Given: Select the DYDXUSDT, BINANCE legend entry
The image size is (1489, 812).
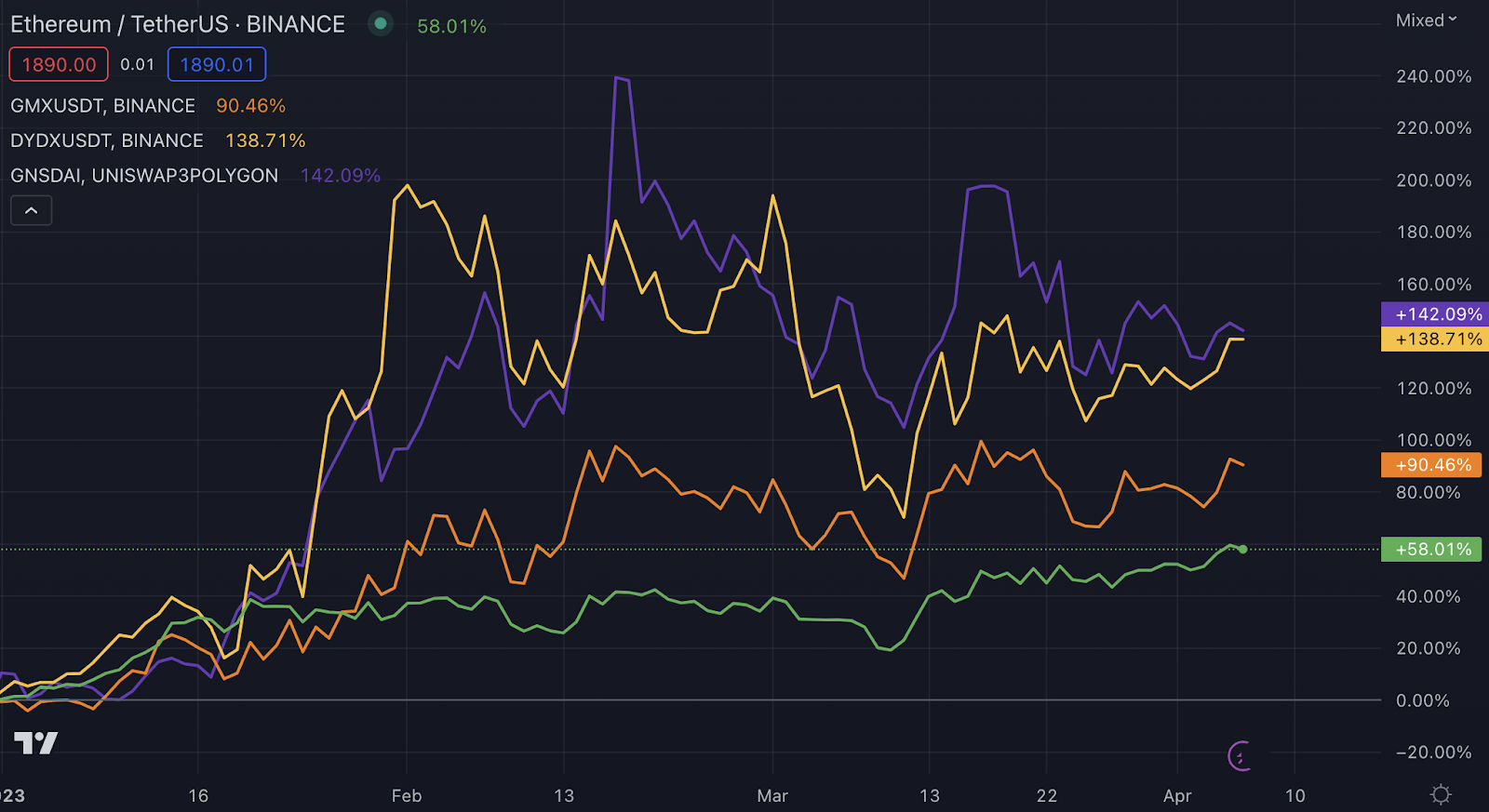Looking at the screenshot, I should pos(107,140).
